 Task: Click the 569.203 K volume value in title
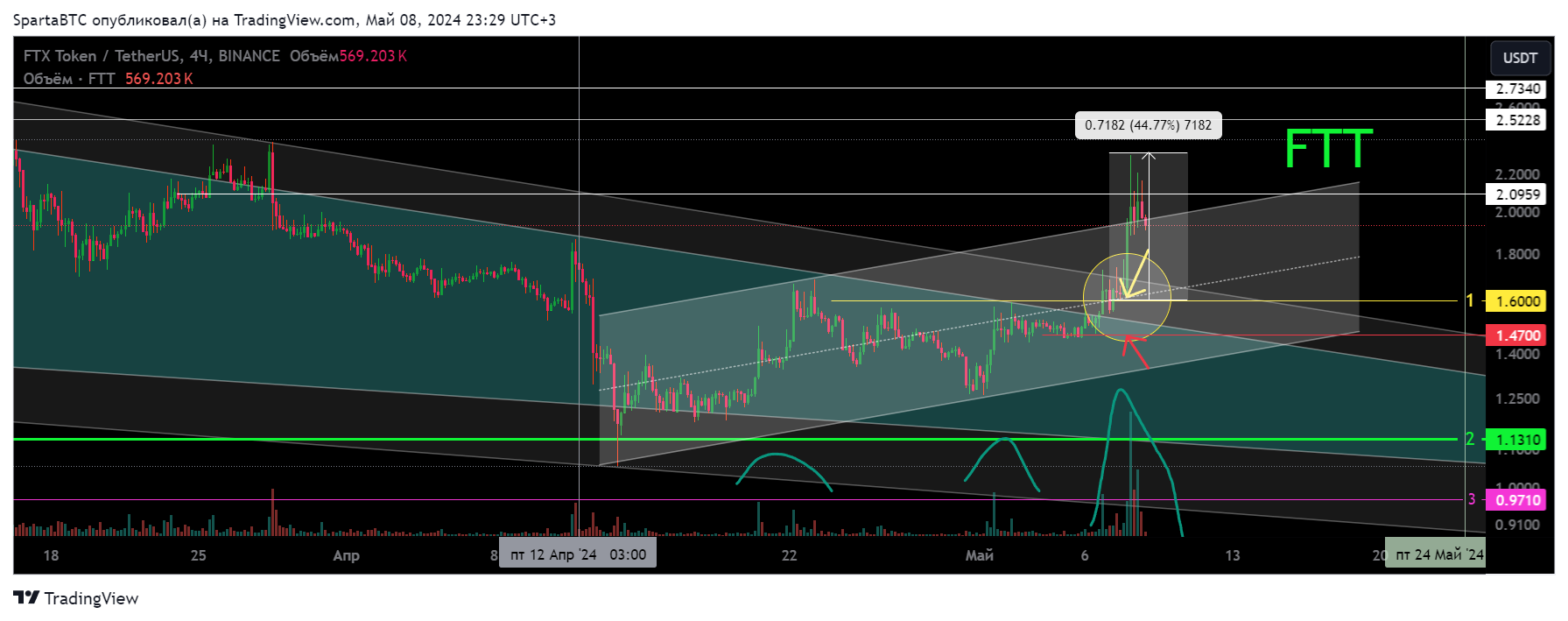(x=373, y=56)
